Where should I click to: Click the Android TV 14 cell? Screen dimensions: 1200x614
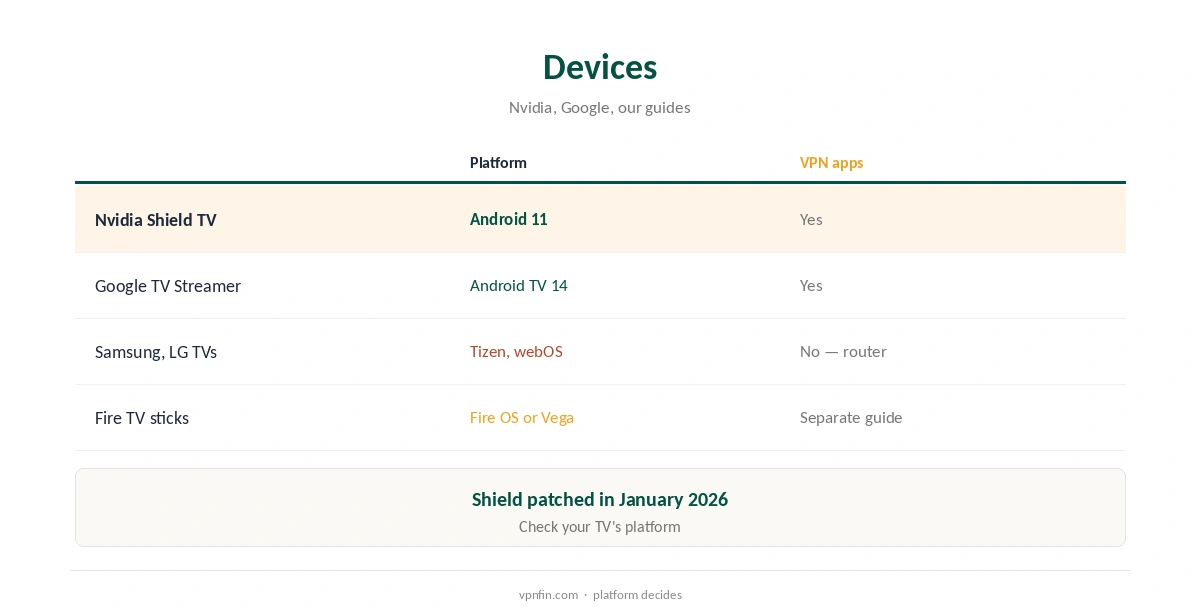click(x=519, y=285)
